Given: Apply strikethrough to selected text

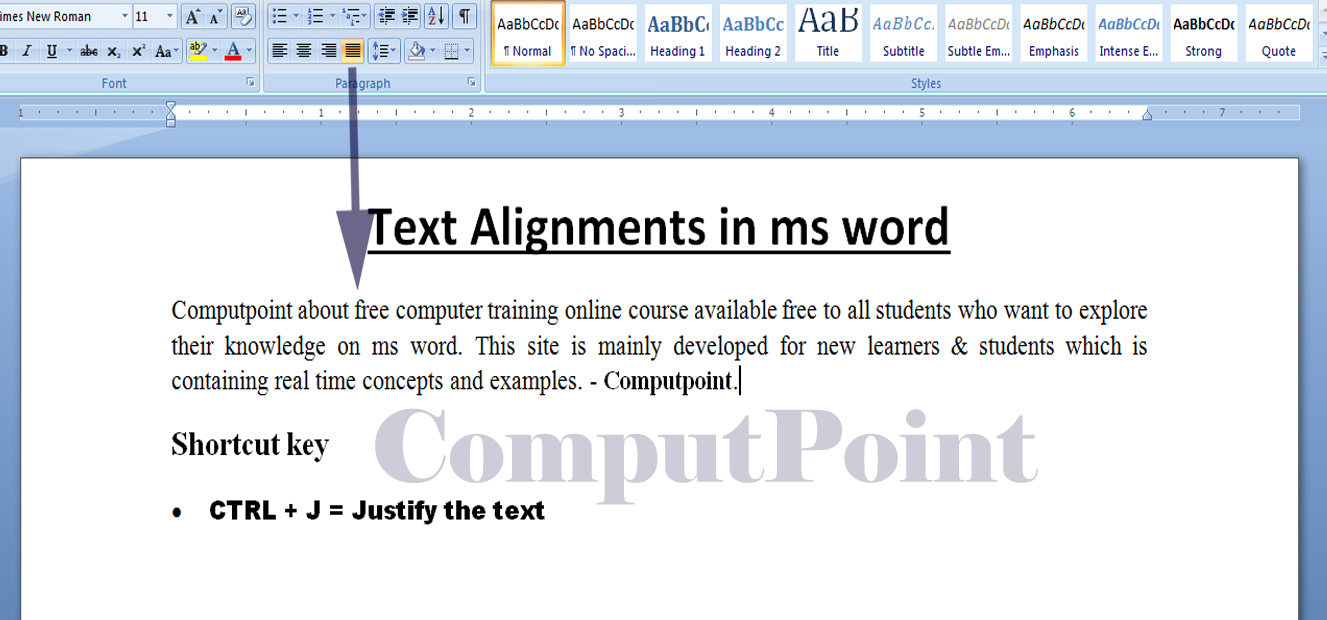Looking at the screenshot, I should [x=87, y=49].
